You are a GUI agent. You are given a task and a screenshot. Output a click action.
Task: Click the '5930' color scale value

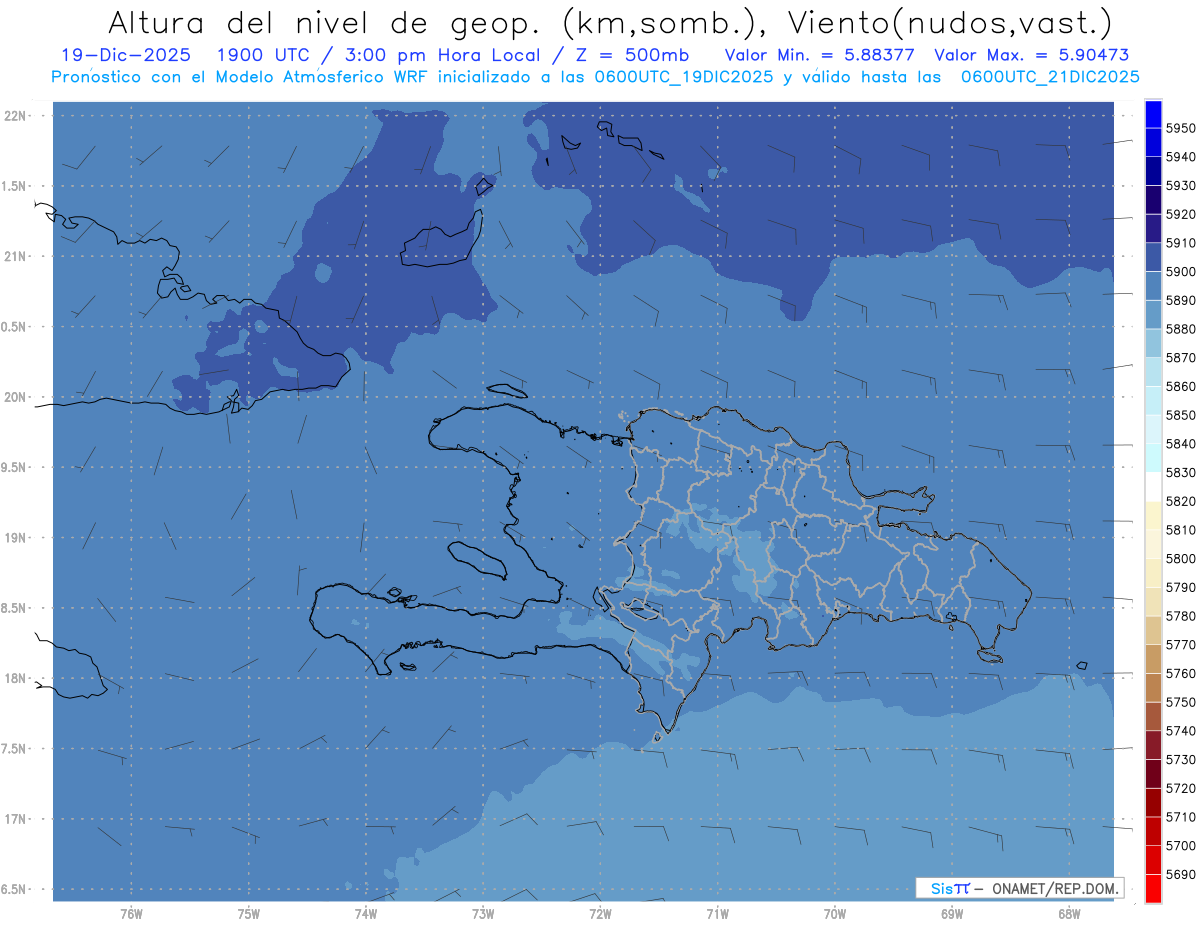click(x=1180, y=186)
